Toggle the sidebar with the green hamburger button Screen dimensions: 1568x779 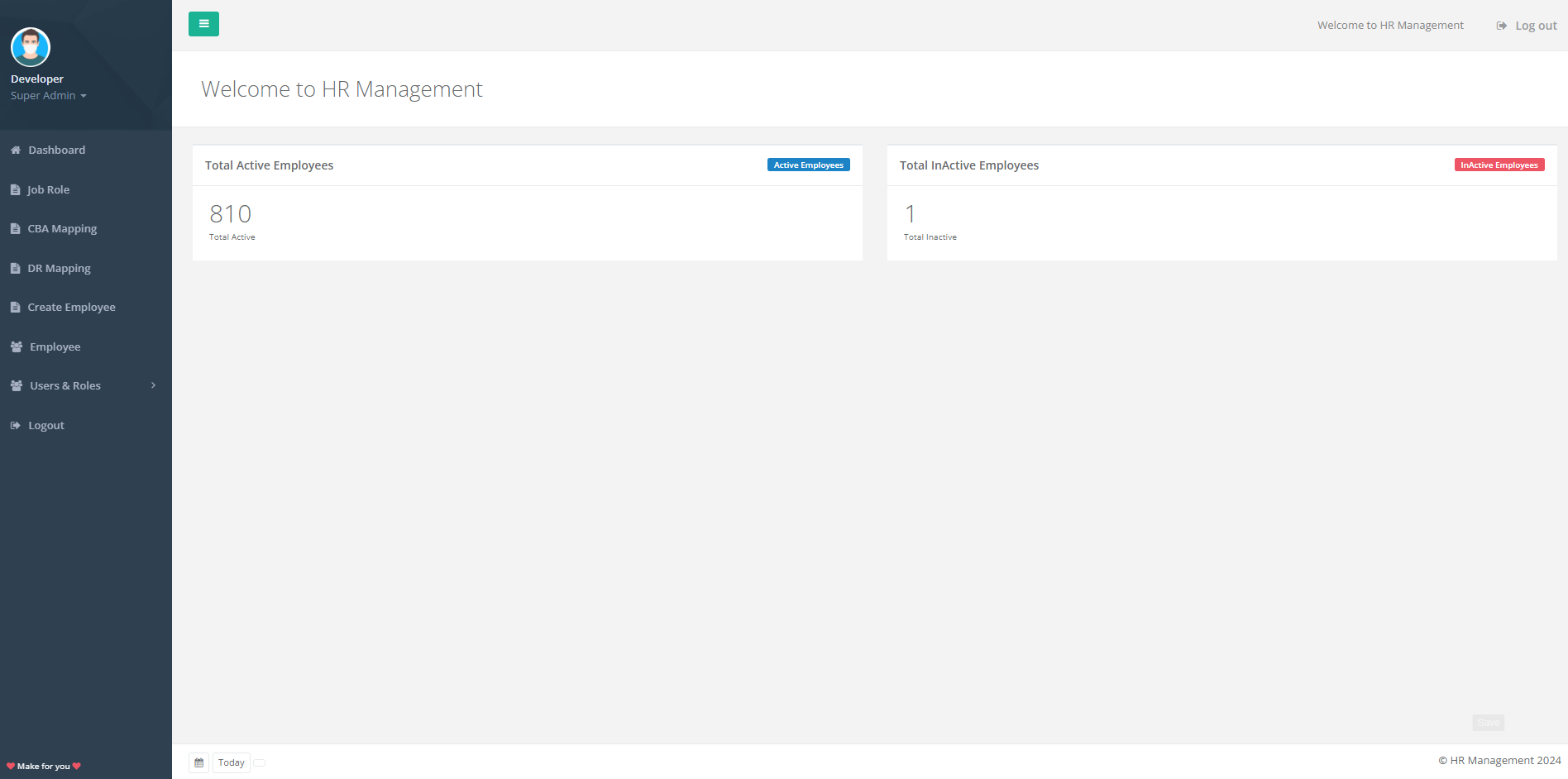pyautogui.click(x=203, y=24)
